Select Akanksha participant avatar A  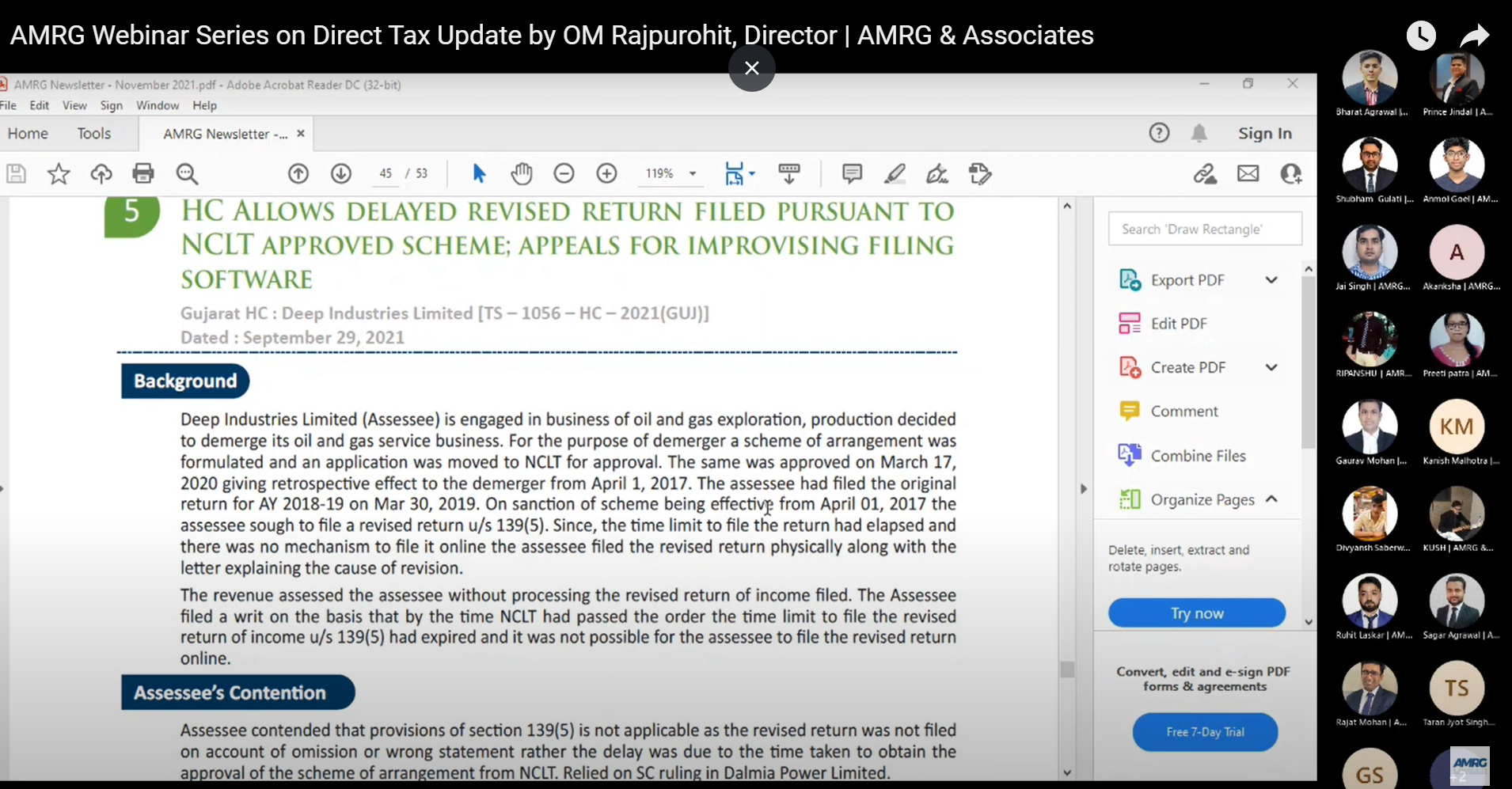point(1457,252)
